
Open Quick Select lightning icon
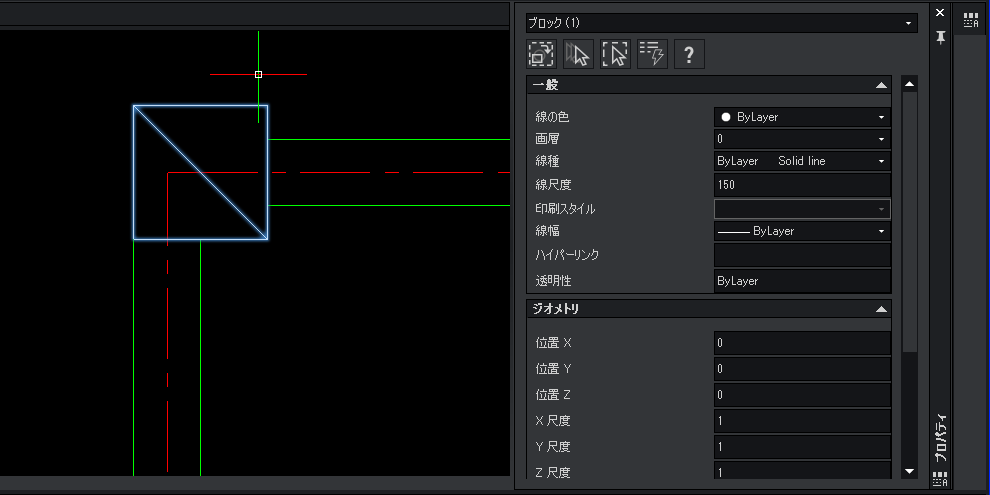click(x=652, y=54)
